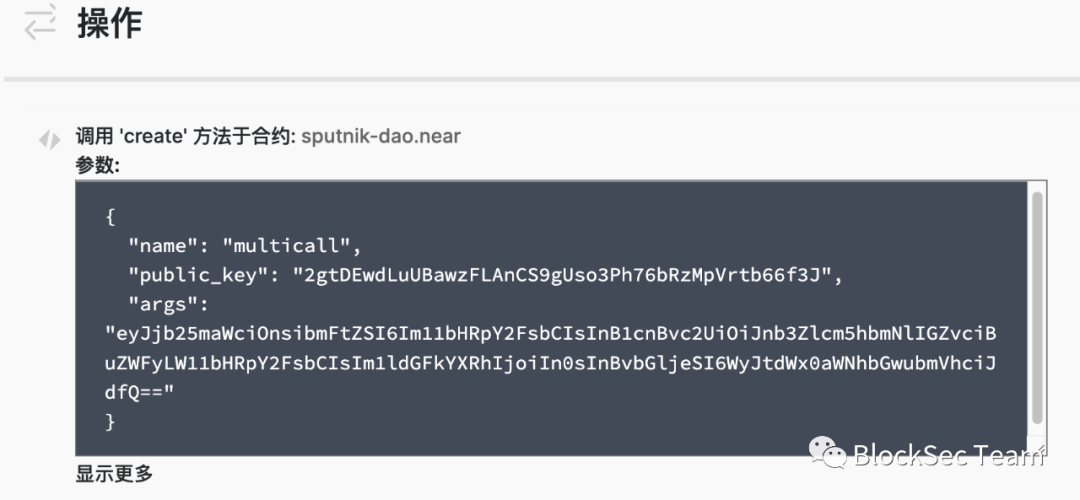The image size is (1080, 500).
Task: Click the closing curly brace of the JSON
Action: [110, 421]
